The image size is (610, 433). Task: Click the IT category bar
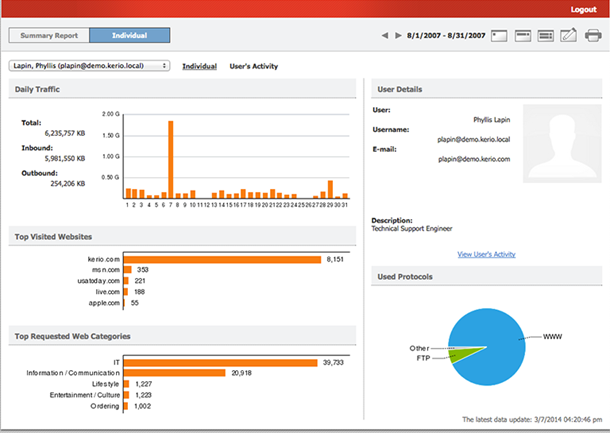click(221, 363)
